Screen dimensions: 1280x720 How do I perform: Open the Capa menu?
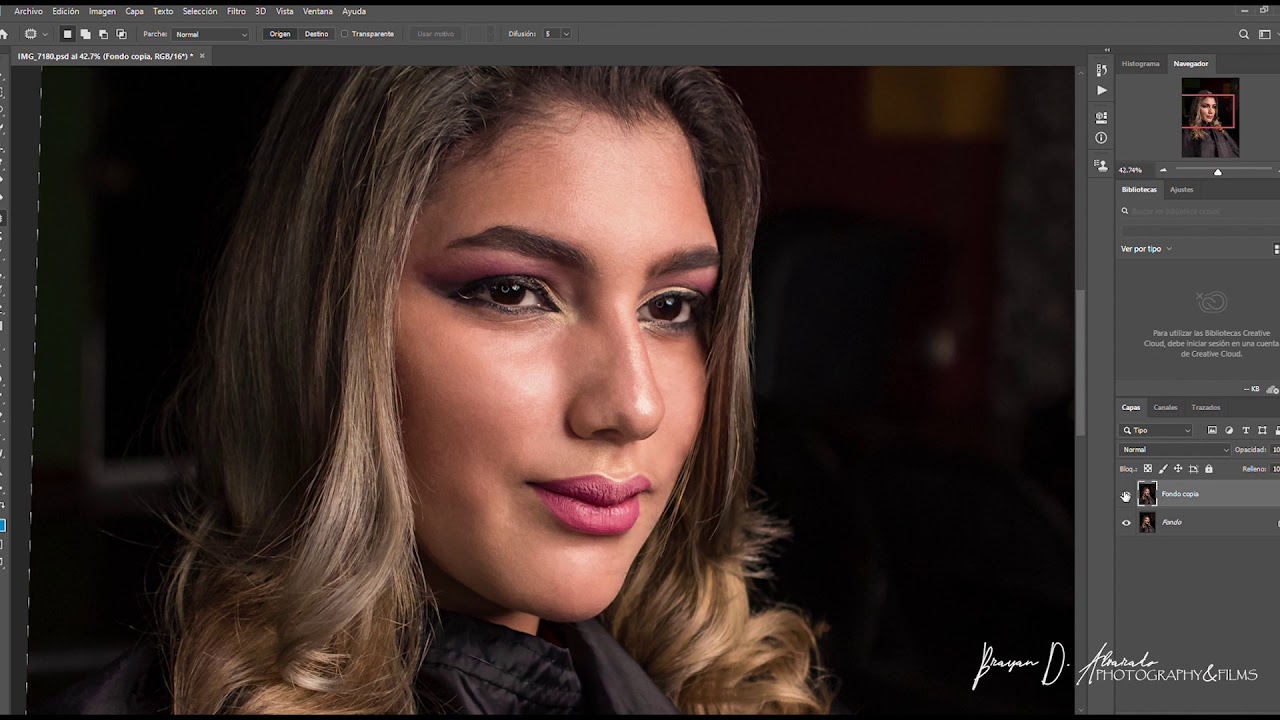[x=134, y=11]
